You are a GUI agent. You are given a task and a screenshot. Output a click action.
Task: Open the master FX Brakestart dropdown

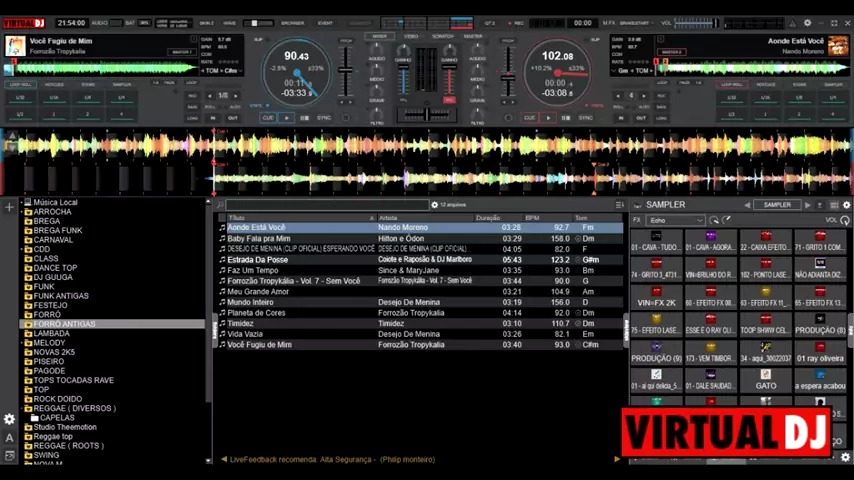637,23
